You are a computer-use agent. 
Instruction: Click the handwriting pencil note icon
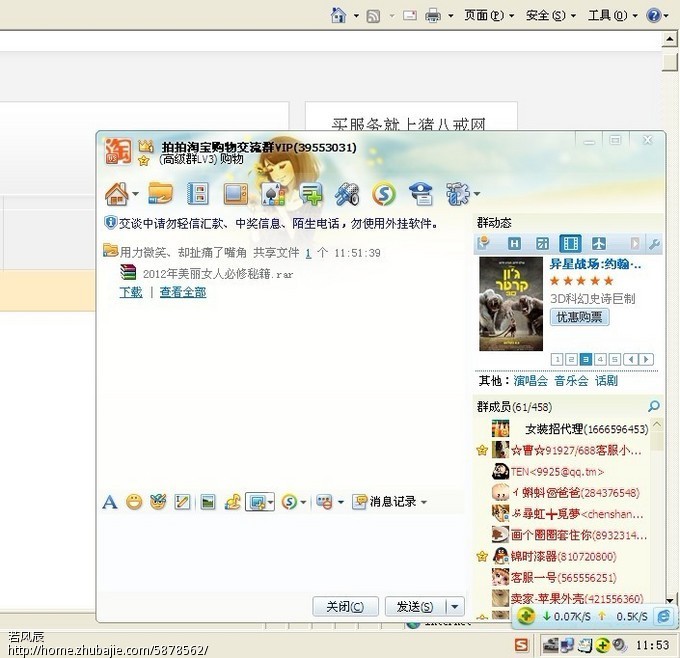182,502
